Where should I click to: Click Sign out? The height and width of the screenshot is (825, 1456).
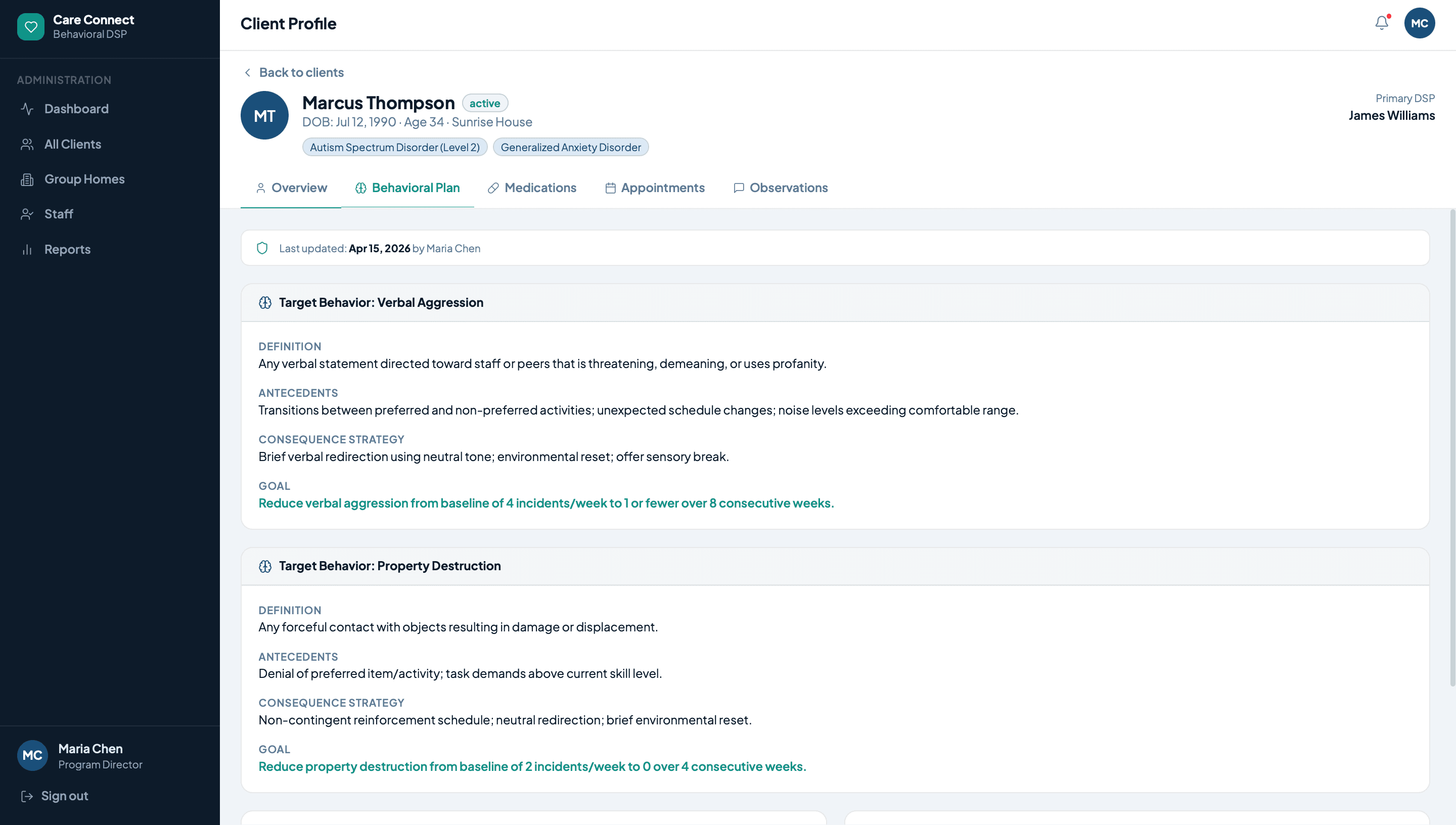pyautogui.click(x=55, y=796)
